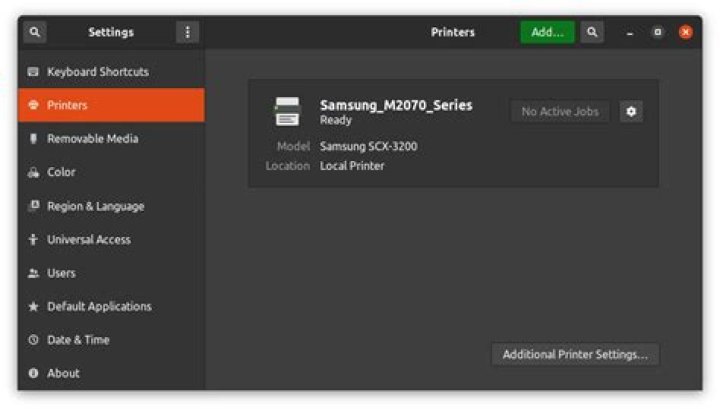Click the Samsung_M2070_Series printer name

[x=396, y=105]
